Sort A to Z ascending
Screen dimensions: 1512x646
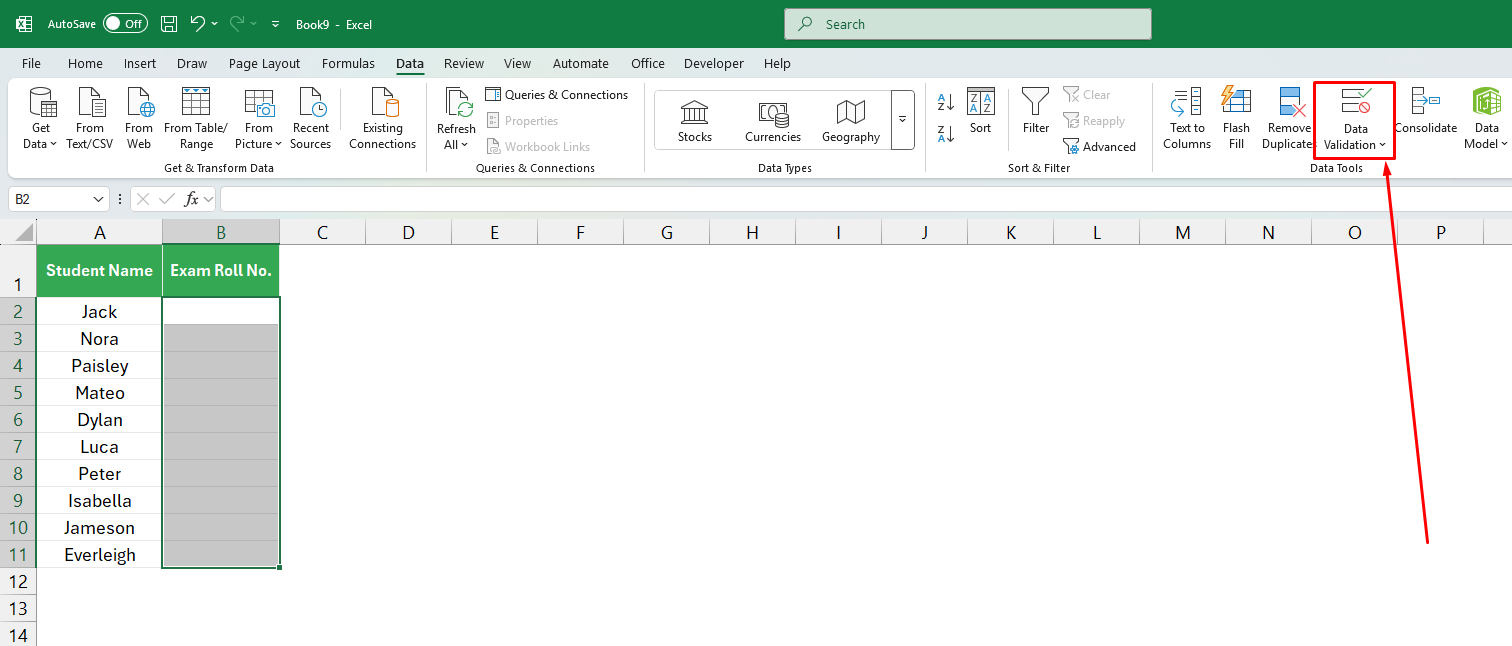946,102
